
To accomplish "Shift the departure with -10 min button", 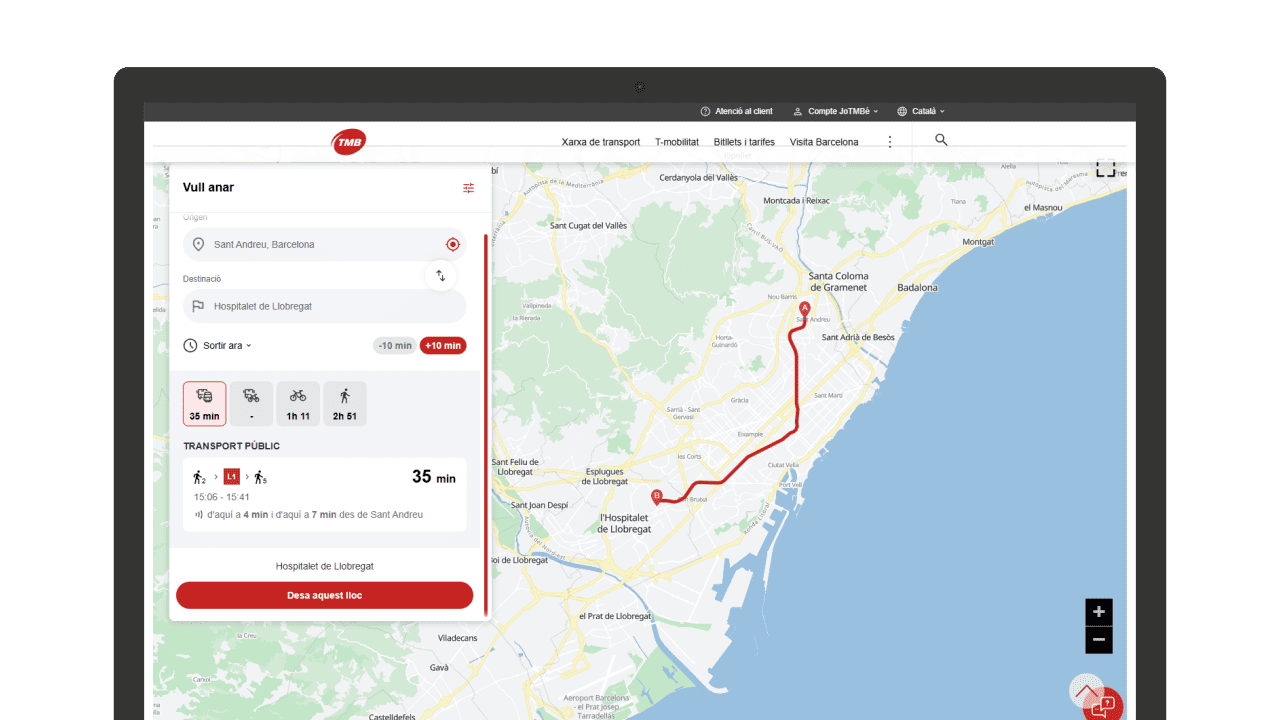I will (x=395, y=345).
